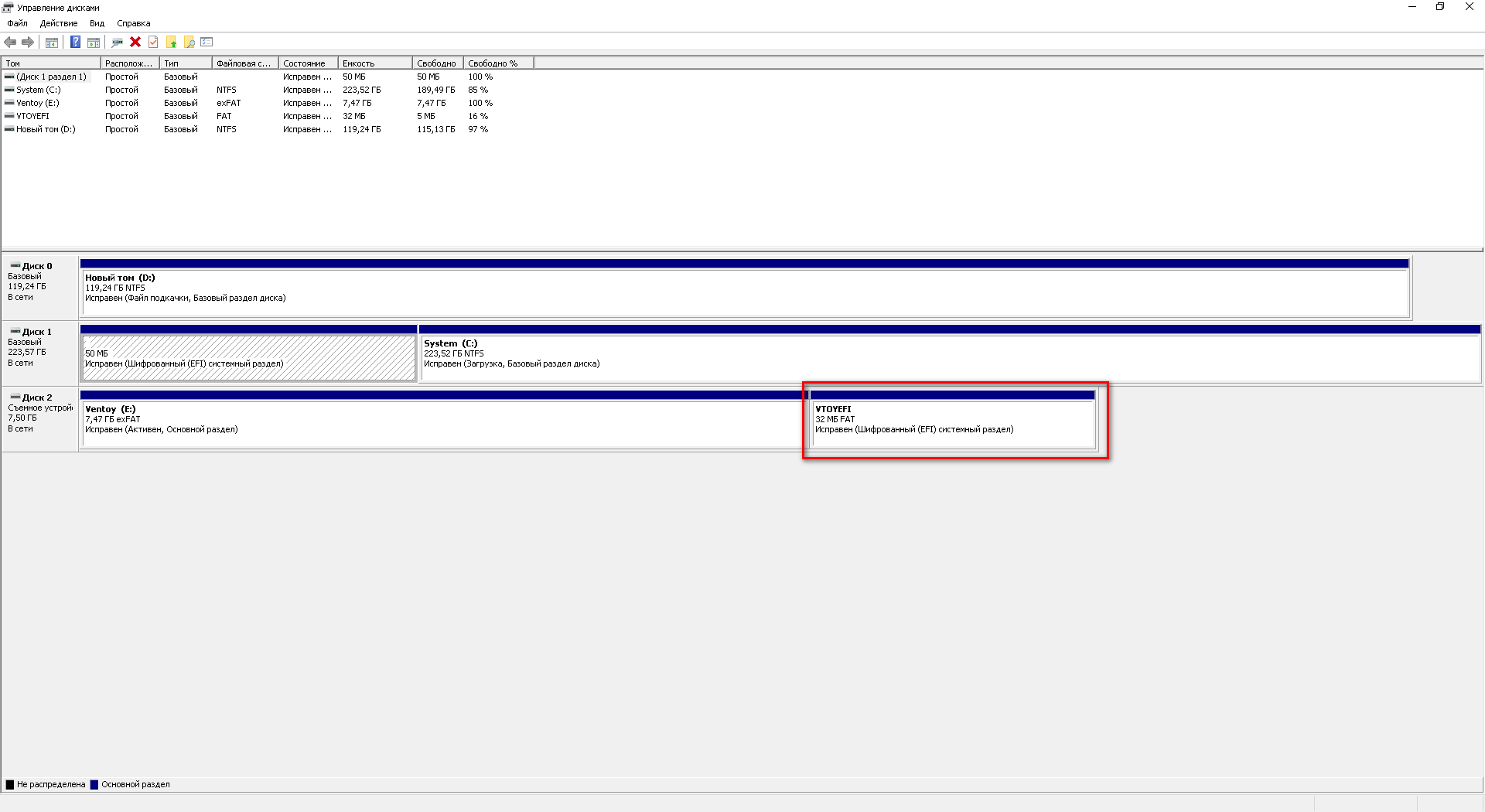This screenshot has width=1485, height=812.
Task: Select Новый том (D:) partition on Диск 0
Action: (745, 288)
